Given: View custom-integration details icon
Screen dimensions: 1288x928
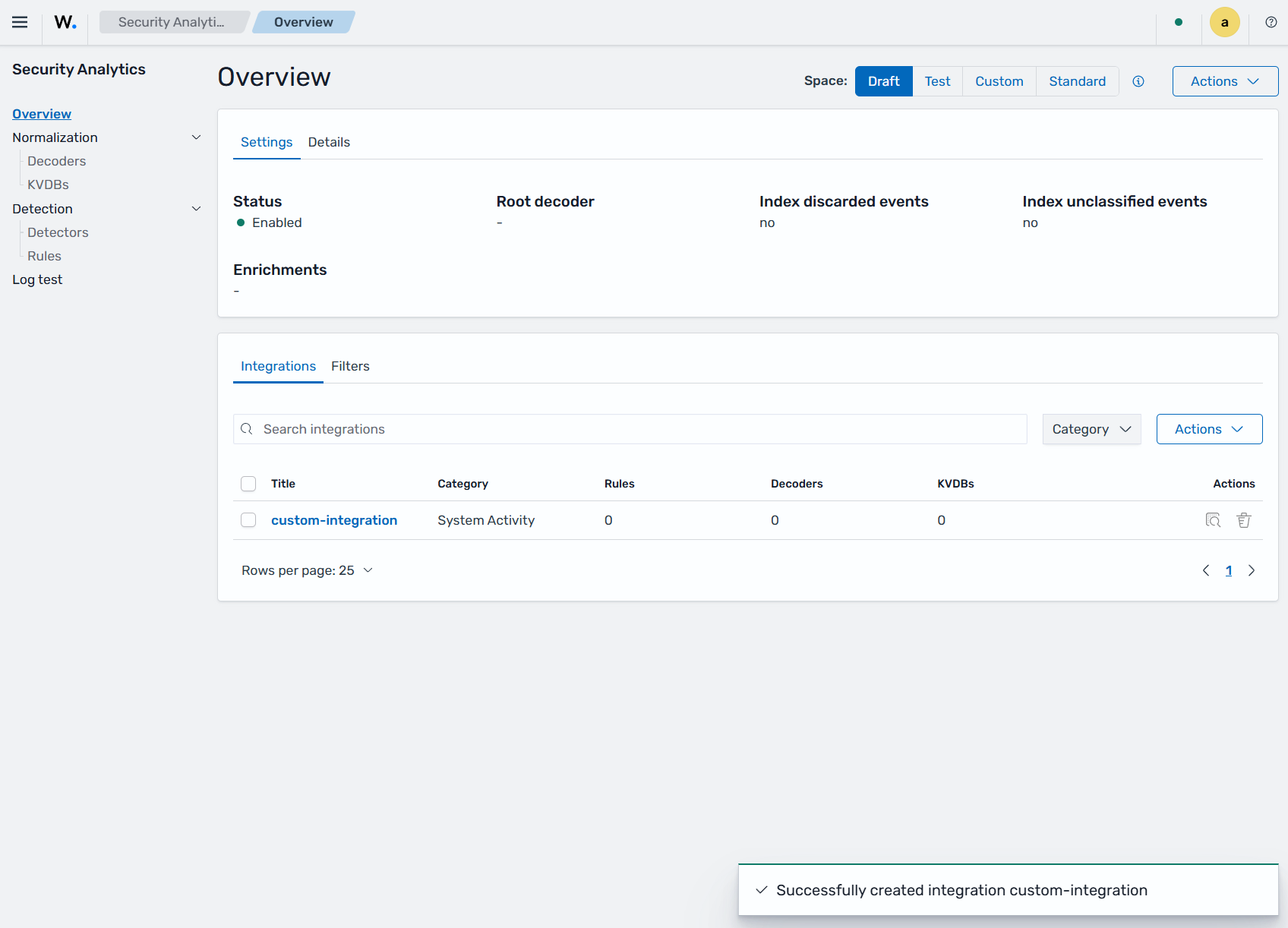Looking at the screenshot, I should coord(1214,520).
